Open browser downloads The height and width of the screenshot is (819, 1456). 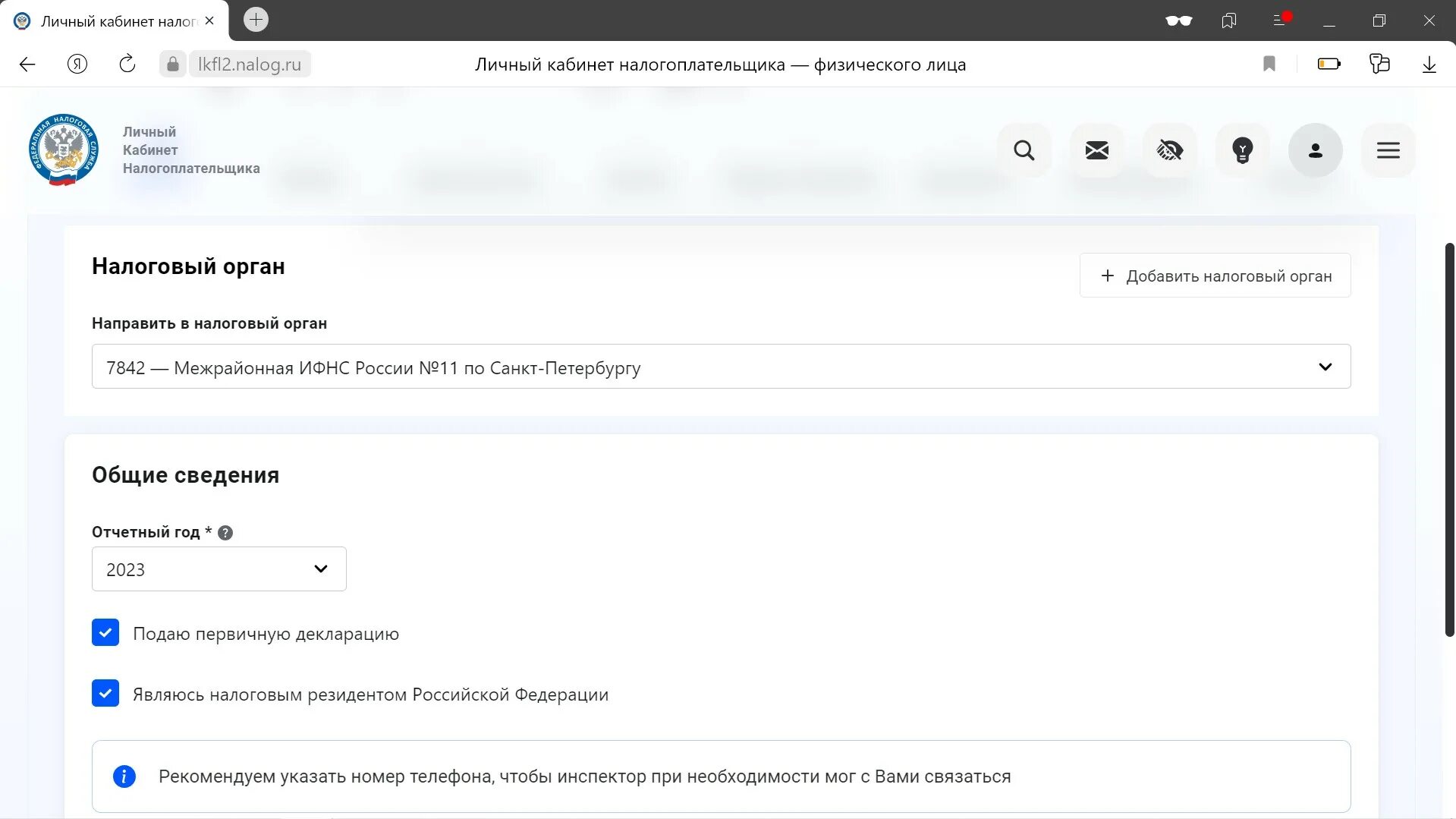1429,65
